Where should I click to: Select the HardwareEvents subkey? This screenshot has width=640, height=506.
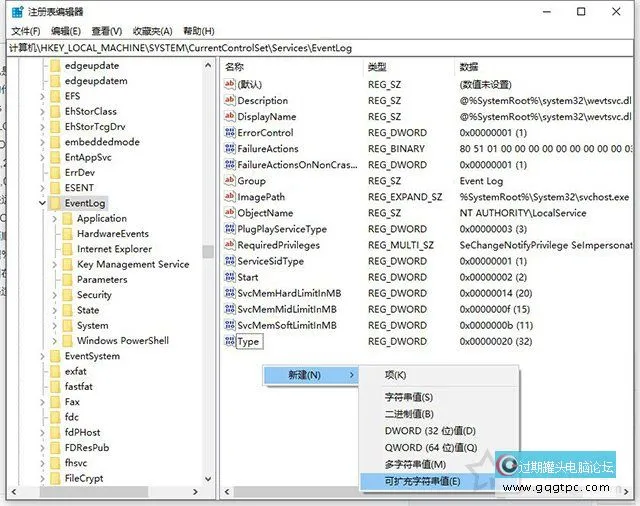pos(113,233)
